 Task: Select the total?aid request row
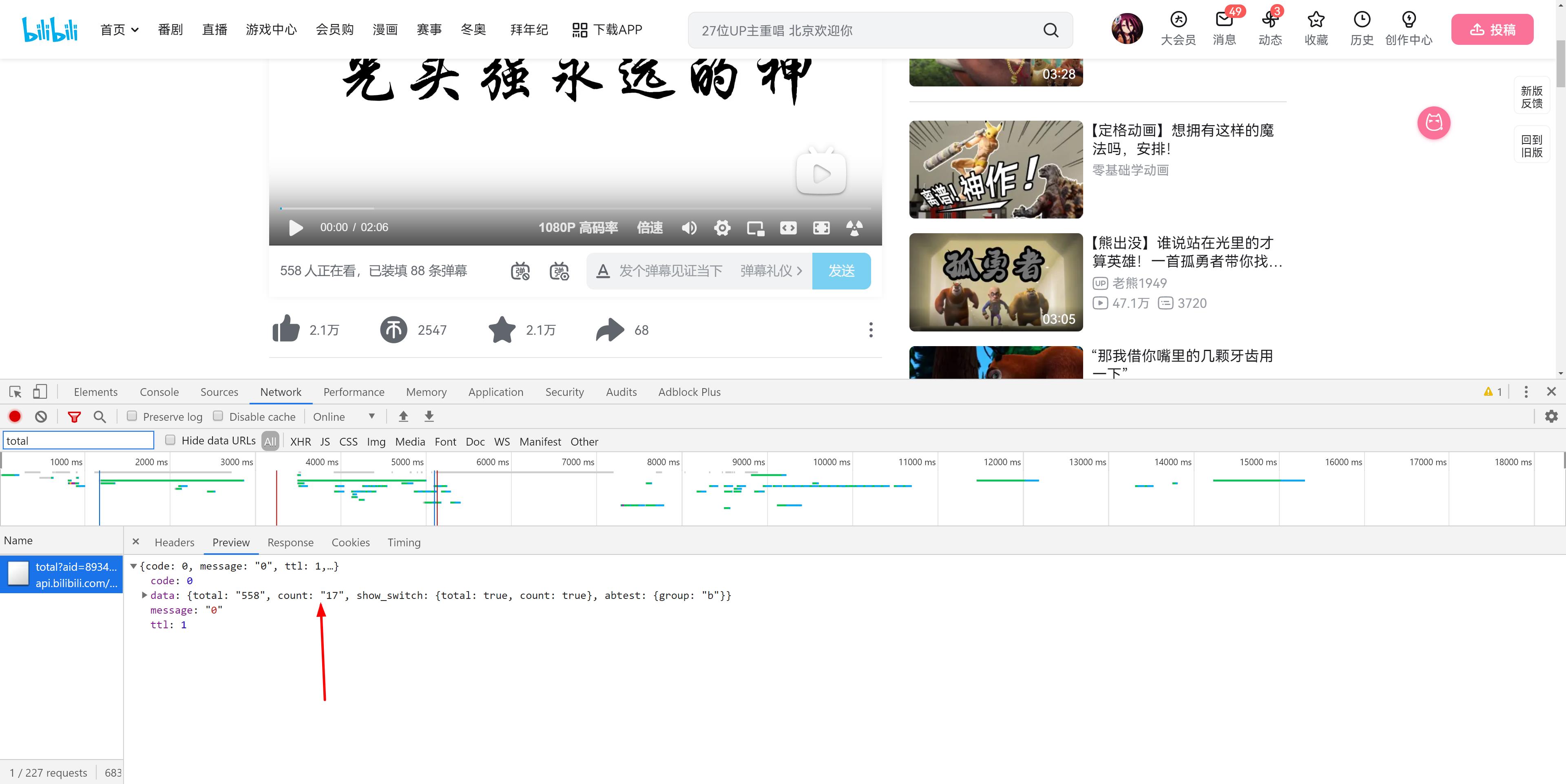tap(62, 574)
